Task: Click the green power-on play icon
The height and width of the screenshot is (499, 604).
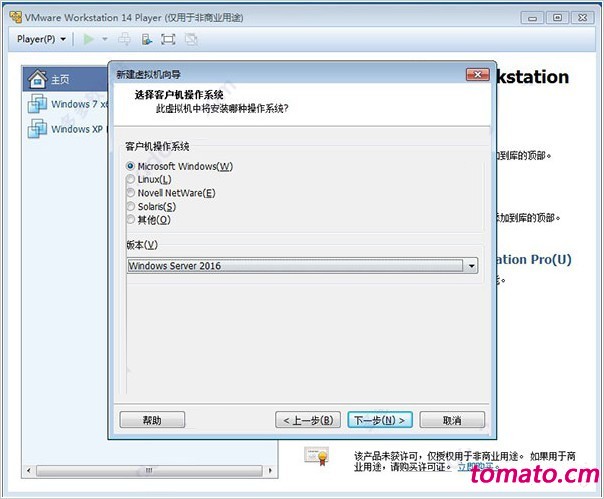Action: pyautogui.click(x=89, y=39)
